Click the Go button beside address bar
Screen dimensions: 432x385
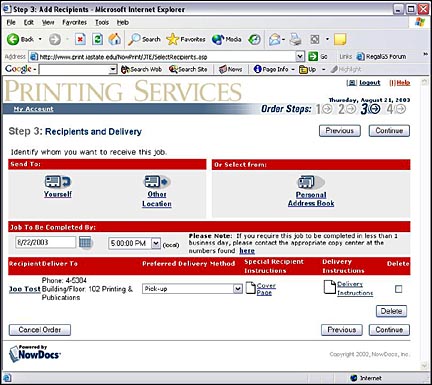coord(317,57)
